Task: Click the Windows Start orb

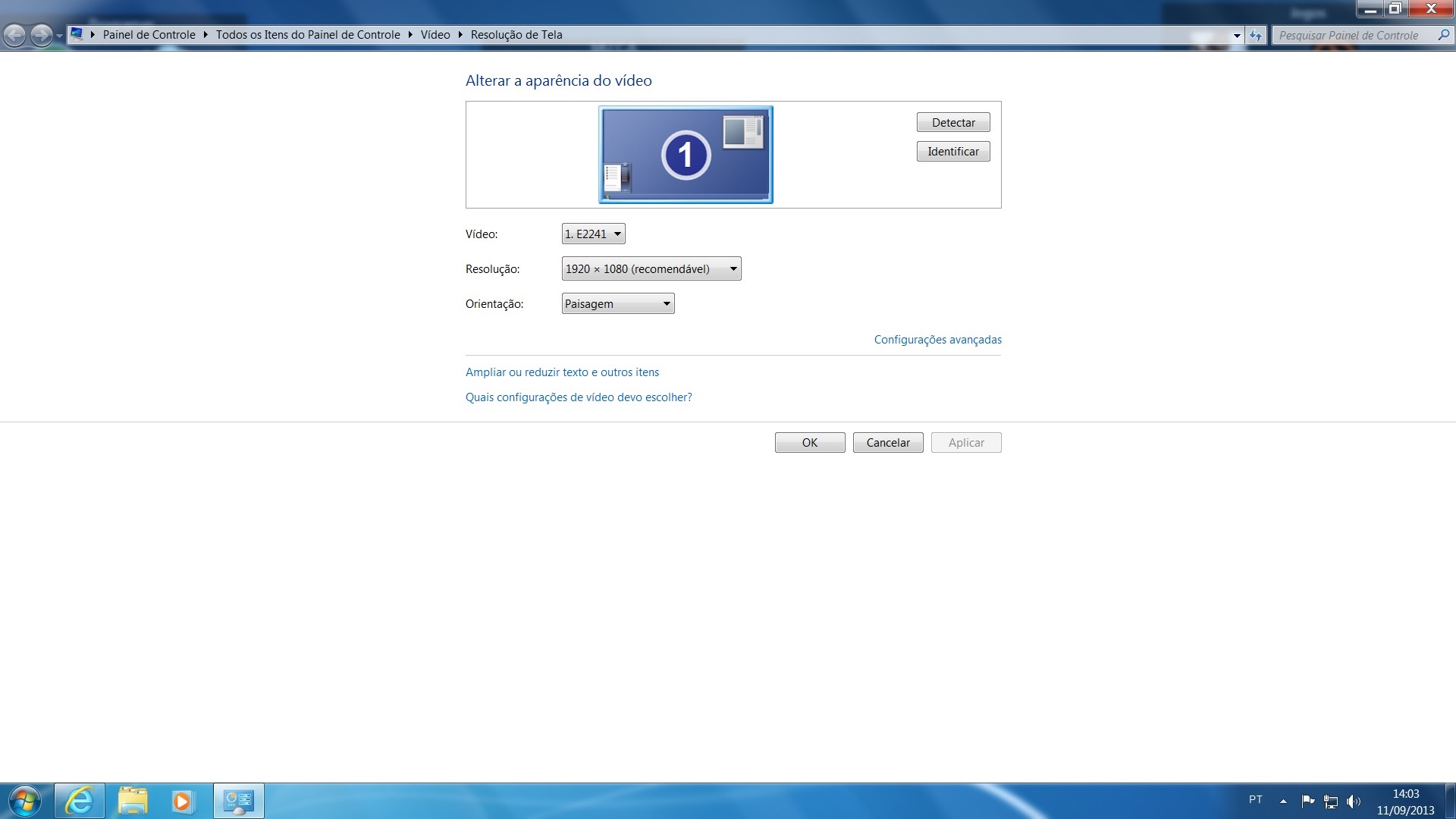Action: click(25, 801)
